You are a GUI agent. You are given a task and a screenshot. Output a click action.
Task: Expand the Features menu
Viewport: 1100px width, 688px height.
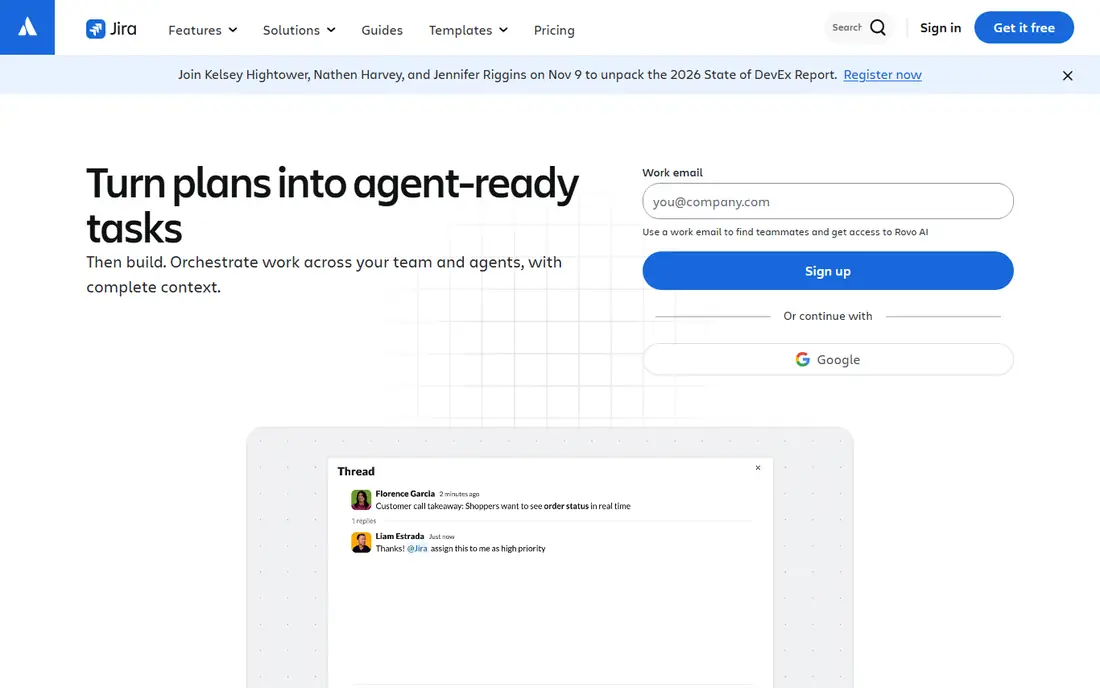[x=203, y=30]
